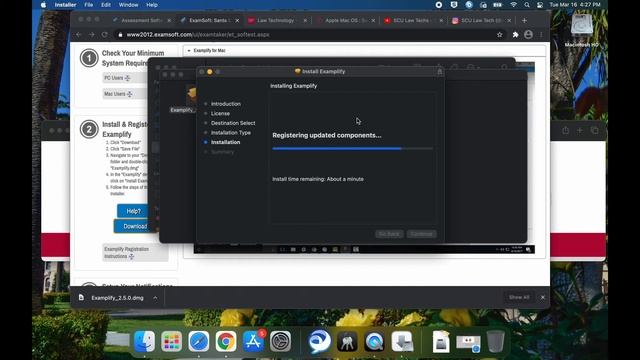This screenshot has width=640, height=360.
Task: Open QuickTime Player in the Dock
Action: click(x=374, y=341)
